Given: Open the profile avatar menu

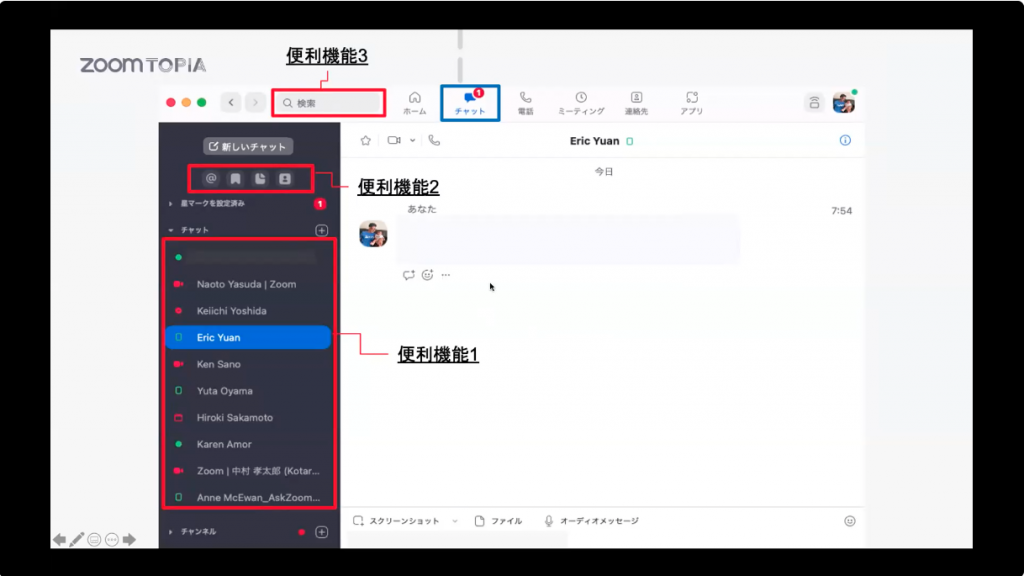Looking at the screenshot, I should (844, 103).
